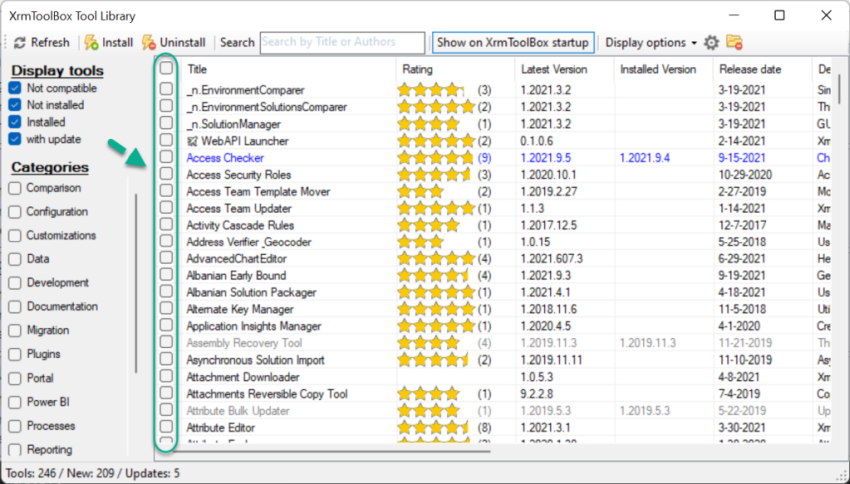Image resolution: width=850 pixels, height=484 pixels.
Task: Select Attachments Reversible Copy Tool title
Action: (267, 393)
